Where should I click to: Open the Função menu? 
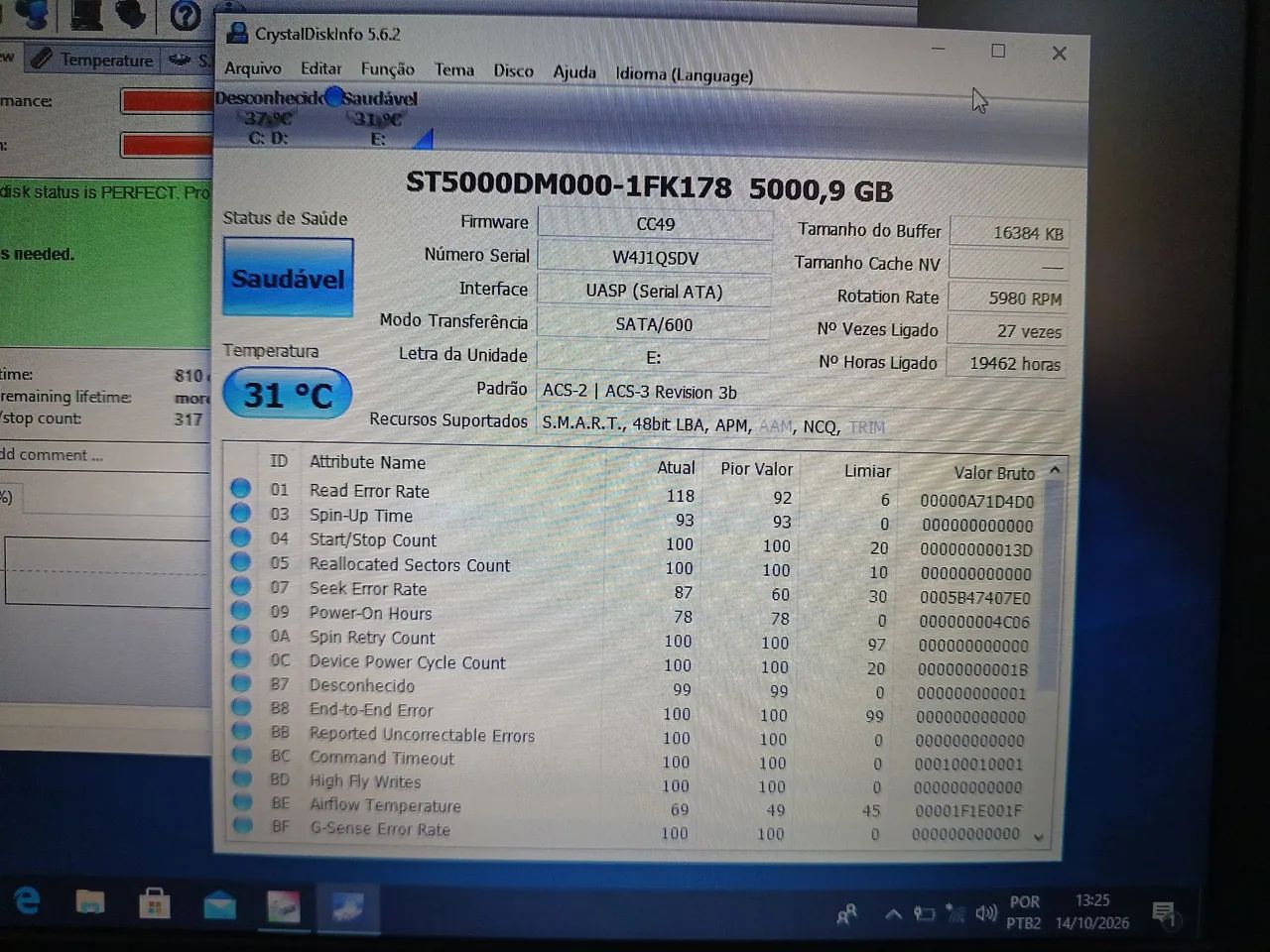tap(387, 69)
